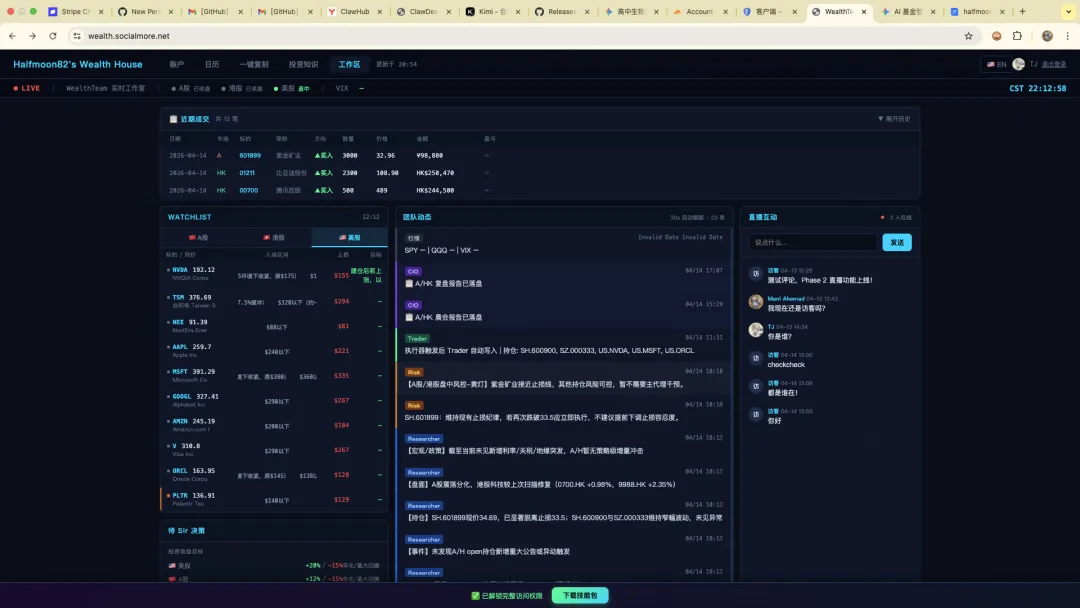1080x608 pixels.
Task: Select the 工作区 nav menu item
Action: coord(349,64)
